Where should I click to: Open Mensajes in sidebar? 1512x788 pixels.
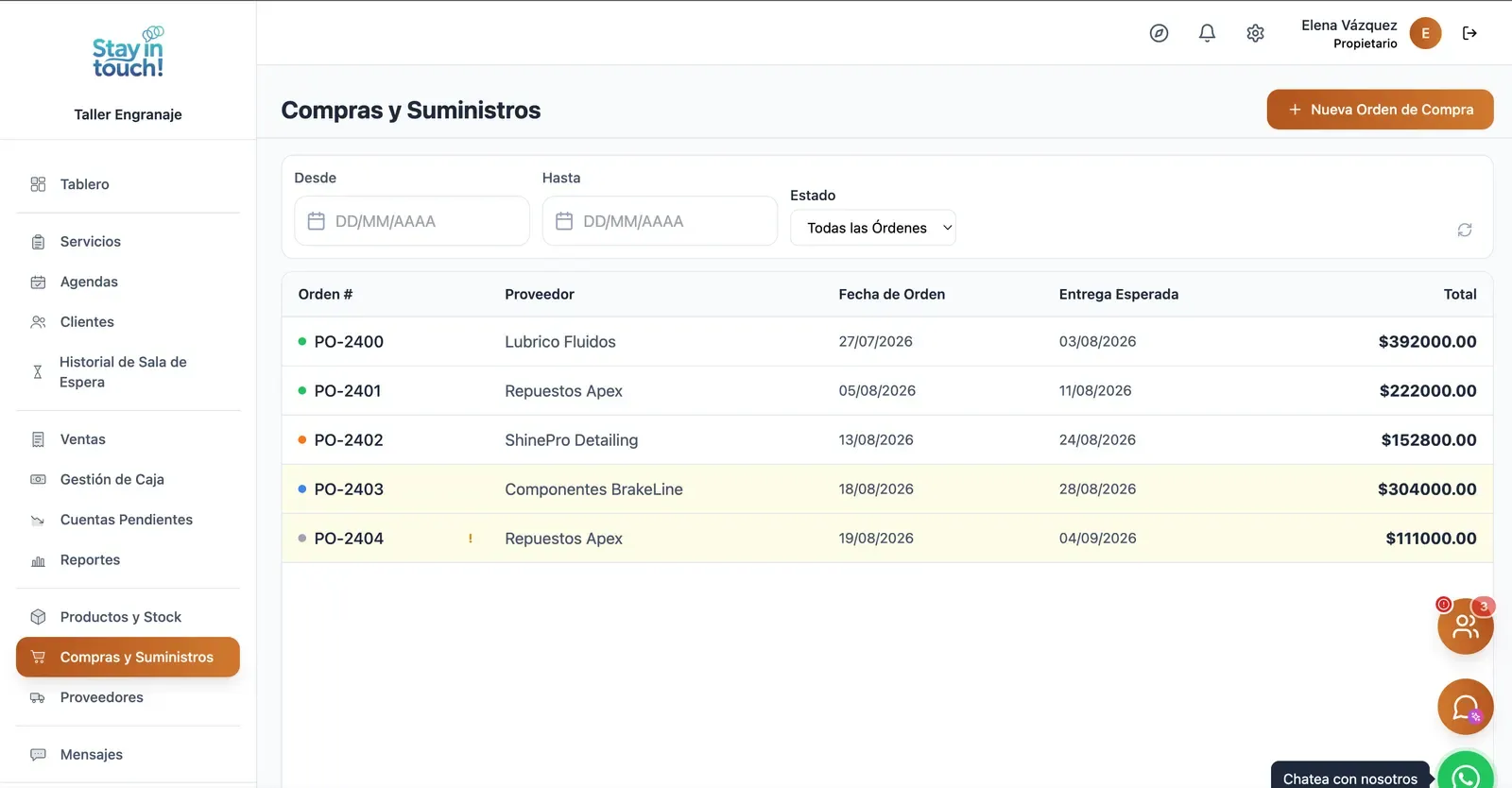click(128, 755)
